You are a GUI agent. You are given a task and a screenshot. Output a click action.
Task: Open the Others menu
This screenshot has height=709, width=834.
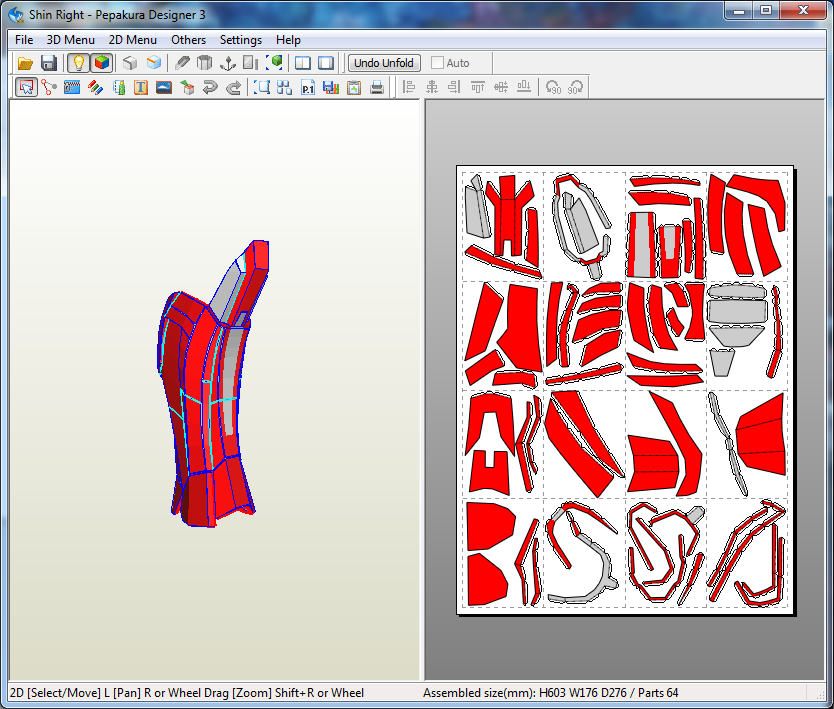pyautogui.click(x=188, y=40)
